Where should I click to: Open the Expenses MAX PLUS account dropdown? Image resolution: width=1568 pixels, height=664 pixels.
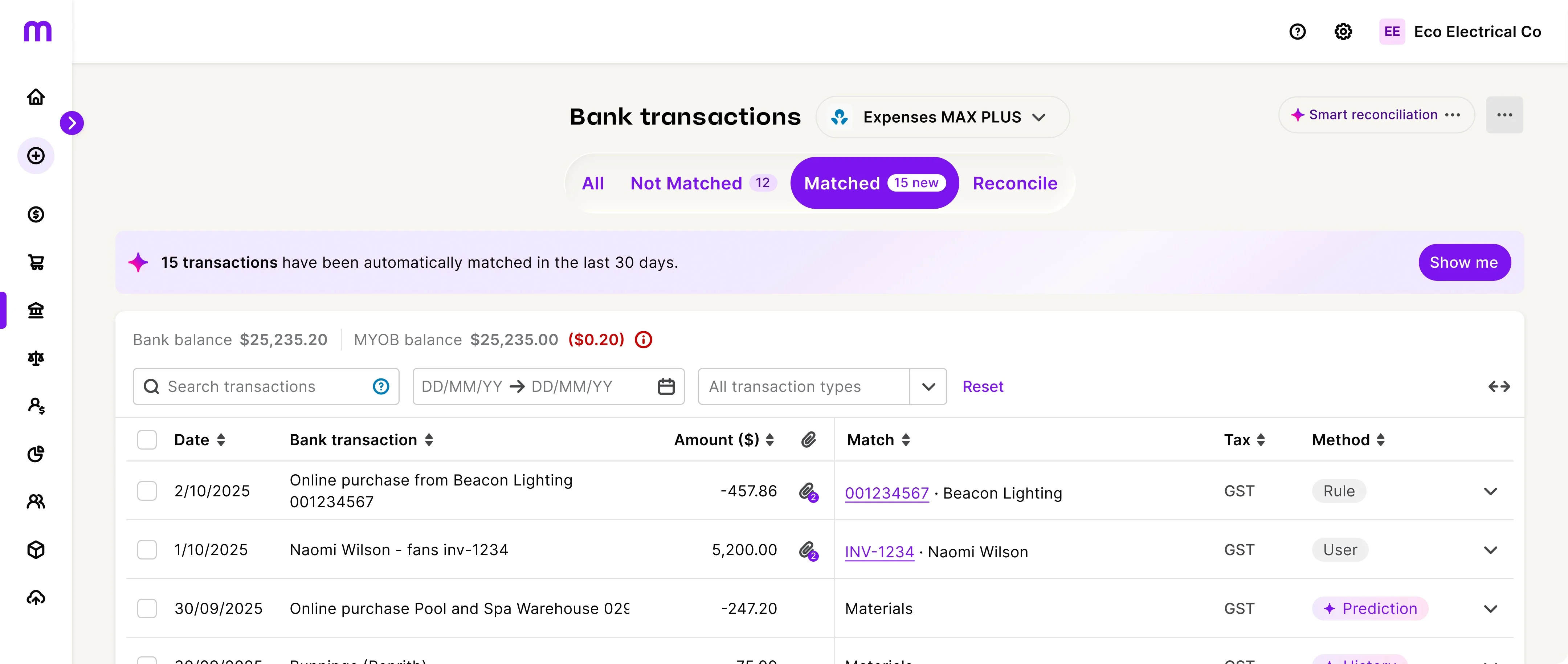(x=943, y=117)
